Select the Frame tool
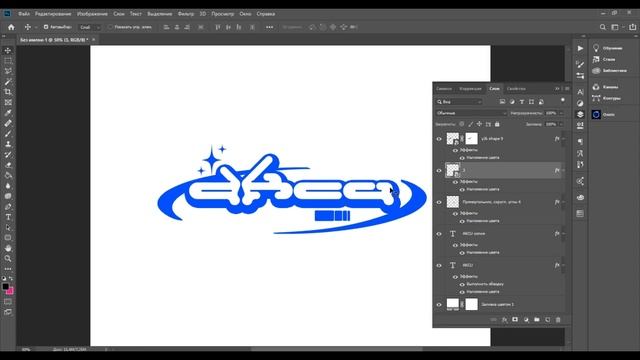 click(x=8, y=102)
